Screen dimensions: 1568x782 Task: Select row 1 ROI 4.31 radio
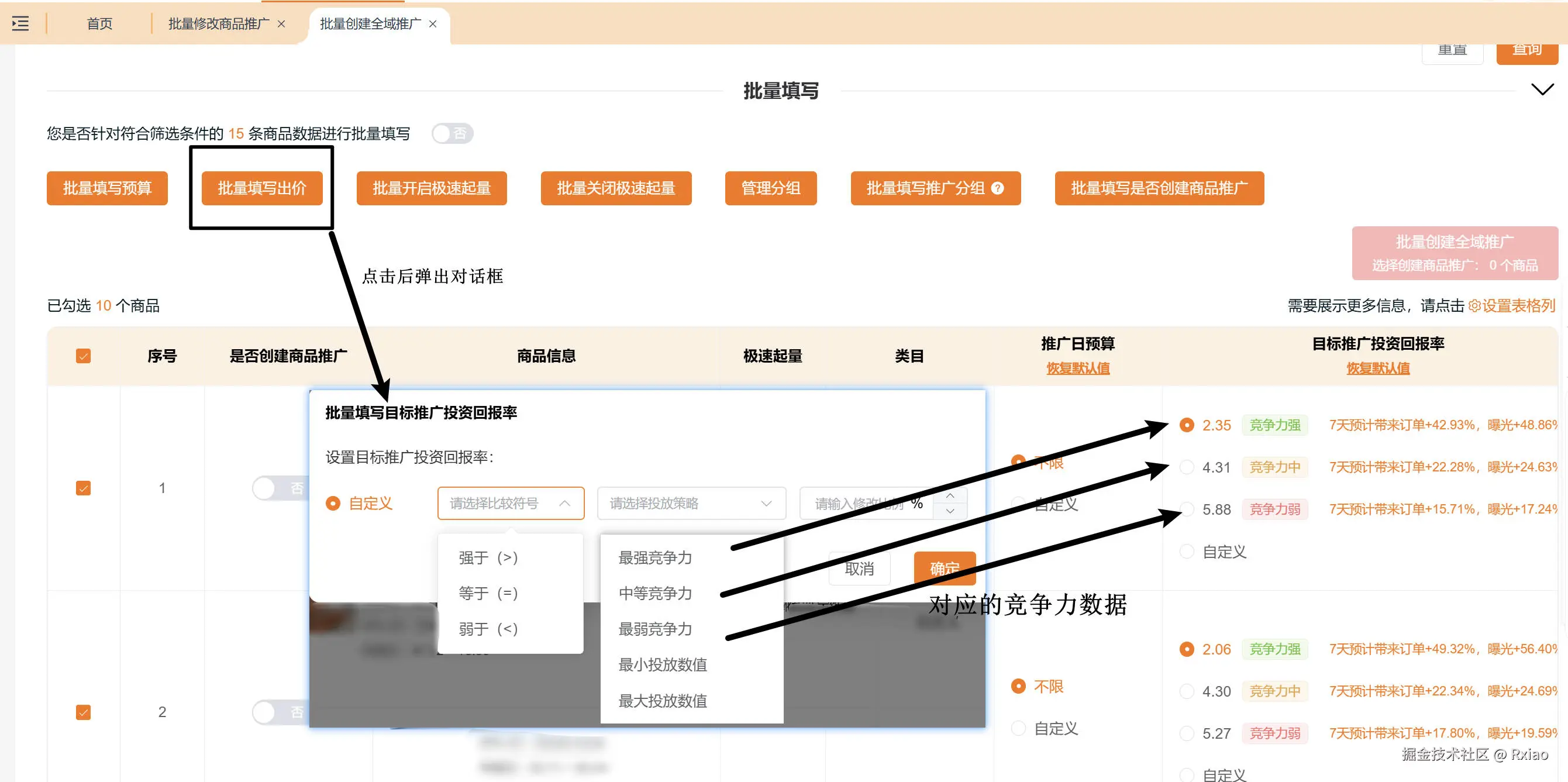click(x=1186, y=467)
